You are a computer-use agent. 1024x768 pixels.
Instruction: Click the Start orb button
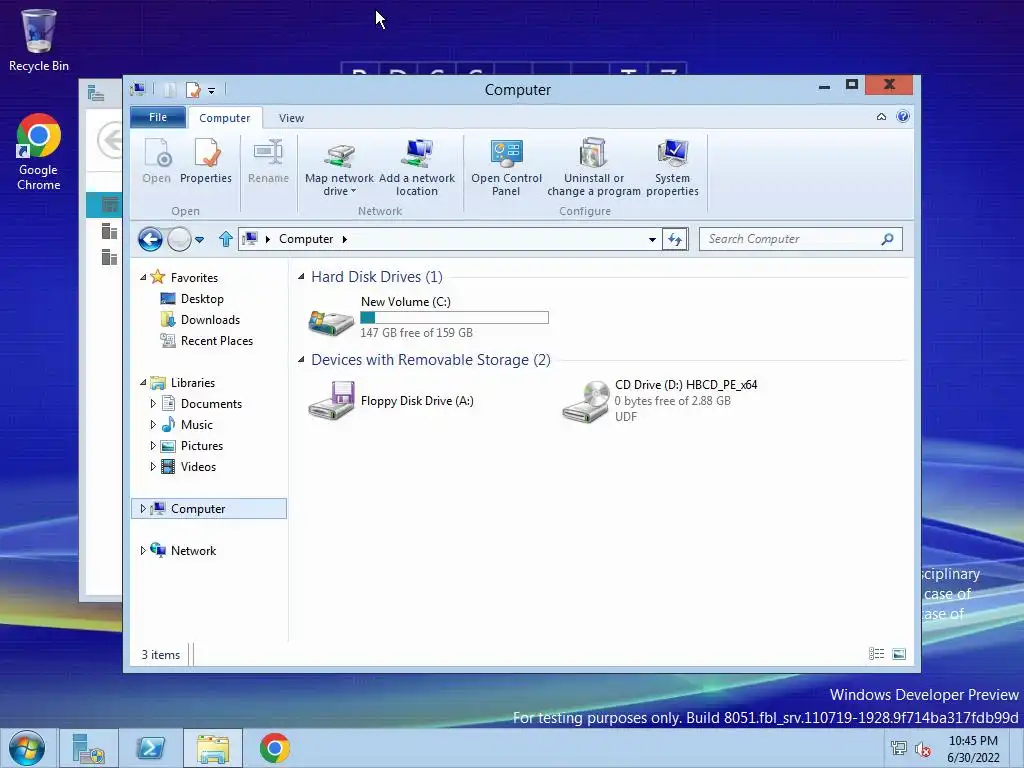26,748
